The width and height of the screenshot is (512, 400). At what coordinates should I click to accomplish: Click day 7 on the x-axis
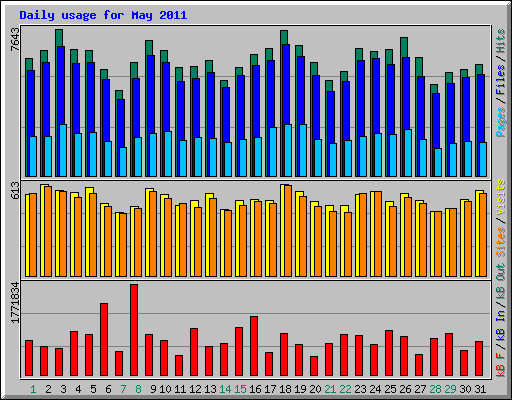[x=123, y=389]
